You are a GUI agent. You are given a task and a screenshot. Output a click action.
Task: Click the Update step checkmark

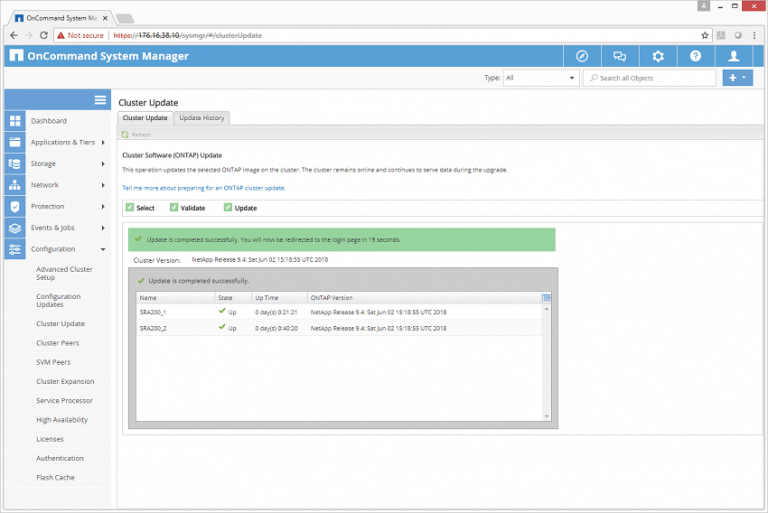[228, 207]
